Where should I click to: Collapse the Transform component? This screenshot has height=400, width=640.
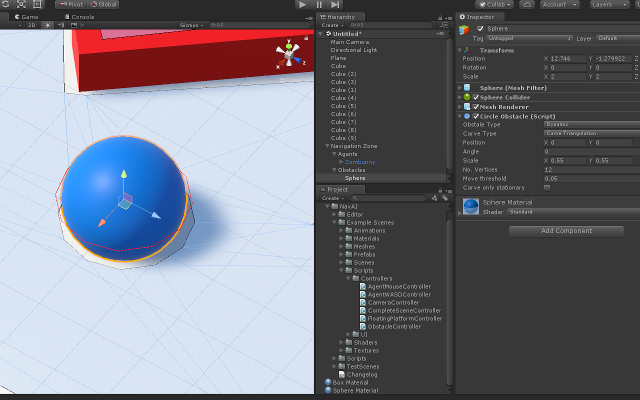[x=460, y=50]
